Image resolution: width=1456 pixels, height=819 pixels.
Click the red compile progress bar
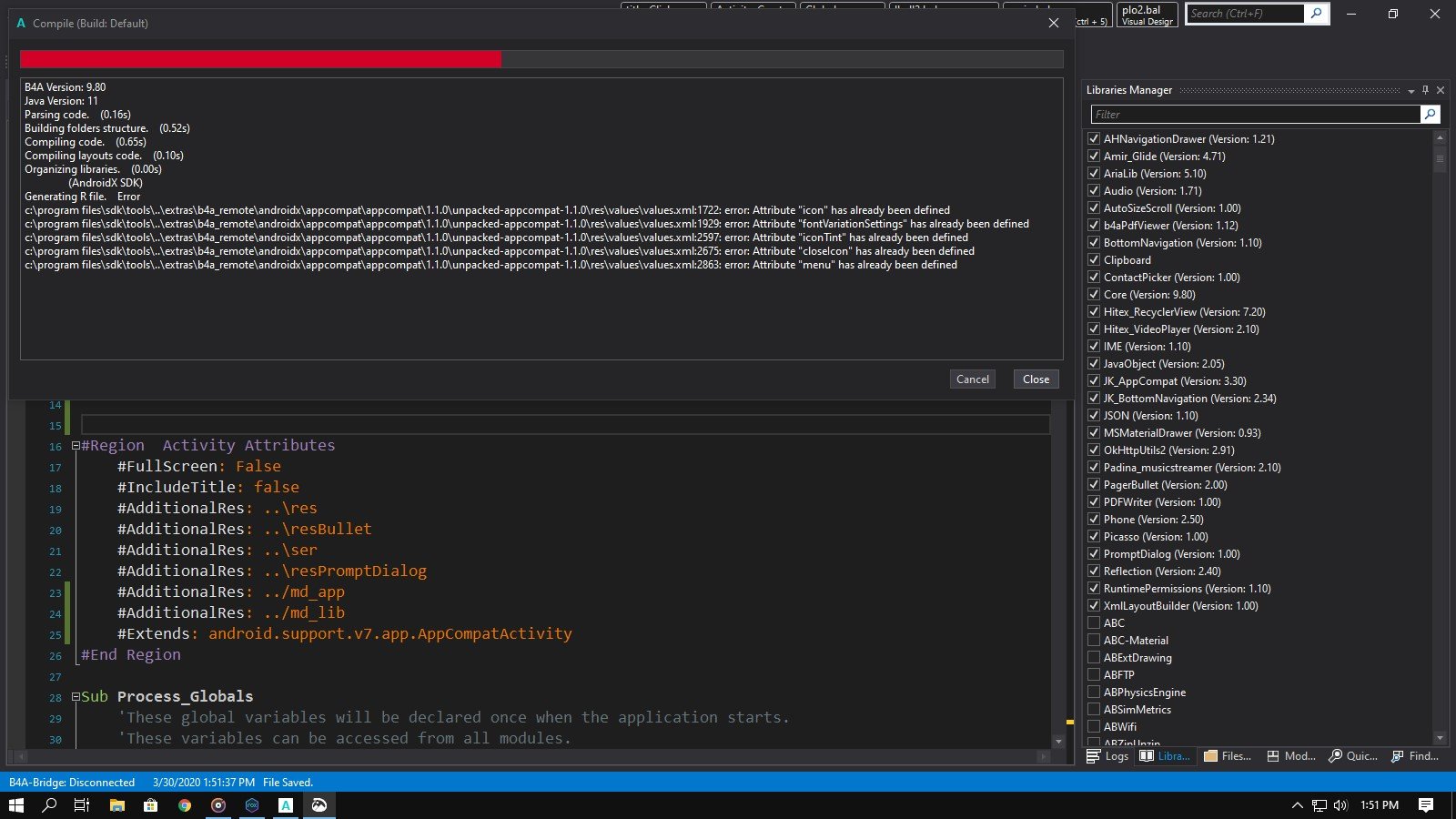pos(260,59)
